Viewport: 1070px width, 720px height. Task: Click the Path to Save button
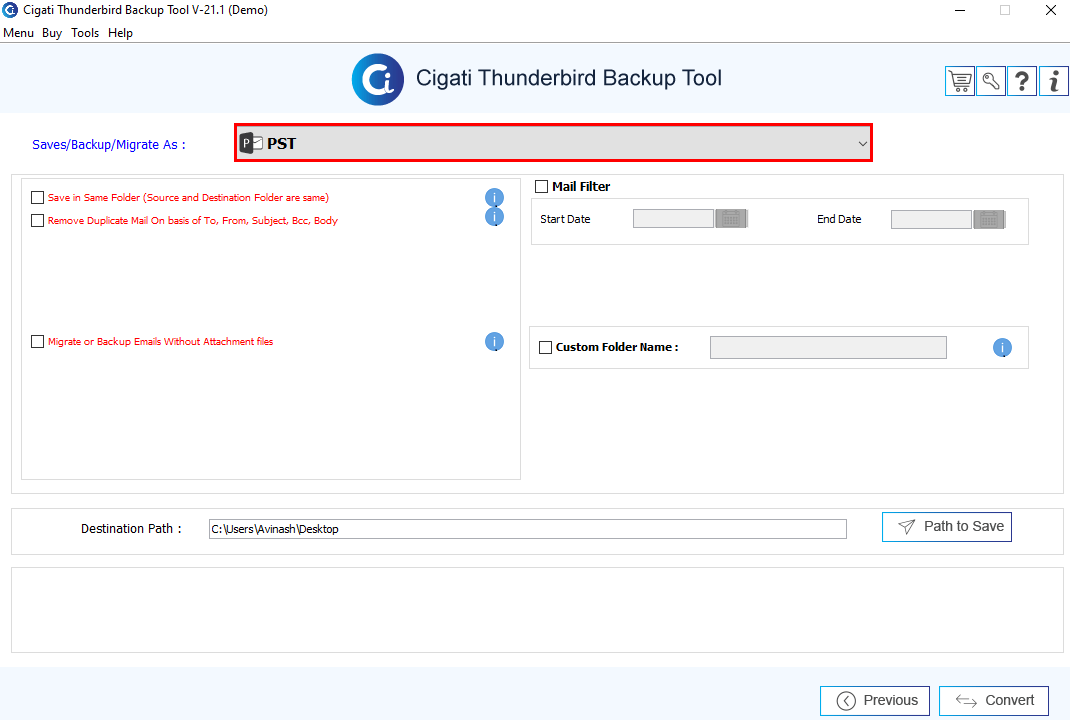946,527
